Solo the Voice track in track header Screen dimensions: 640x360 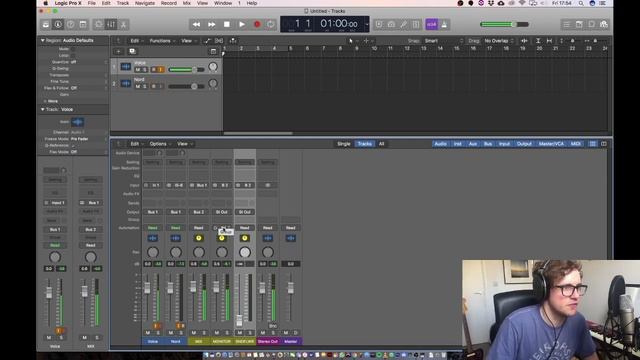(144, 70)
